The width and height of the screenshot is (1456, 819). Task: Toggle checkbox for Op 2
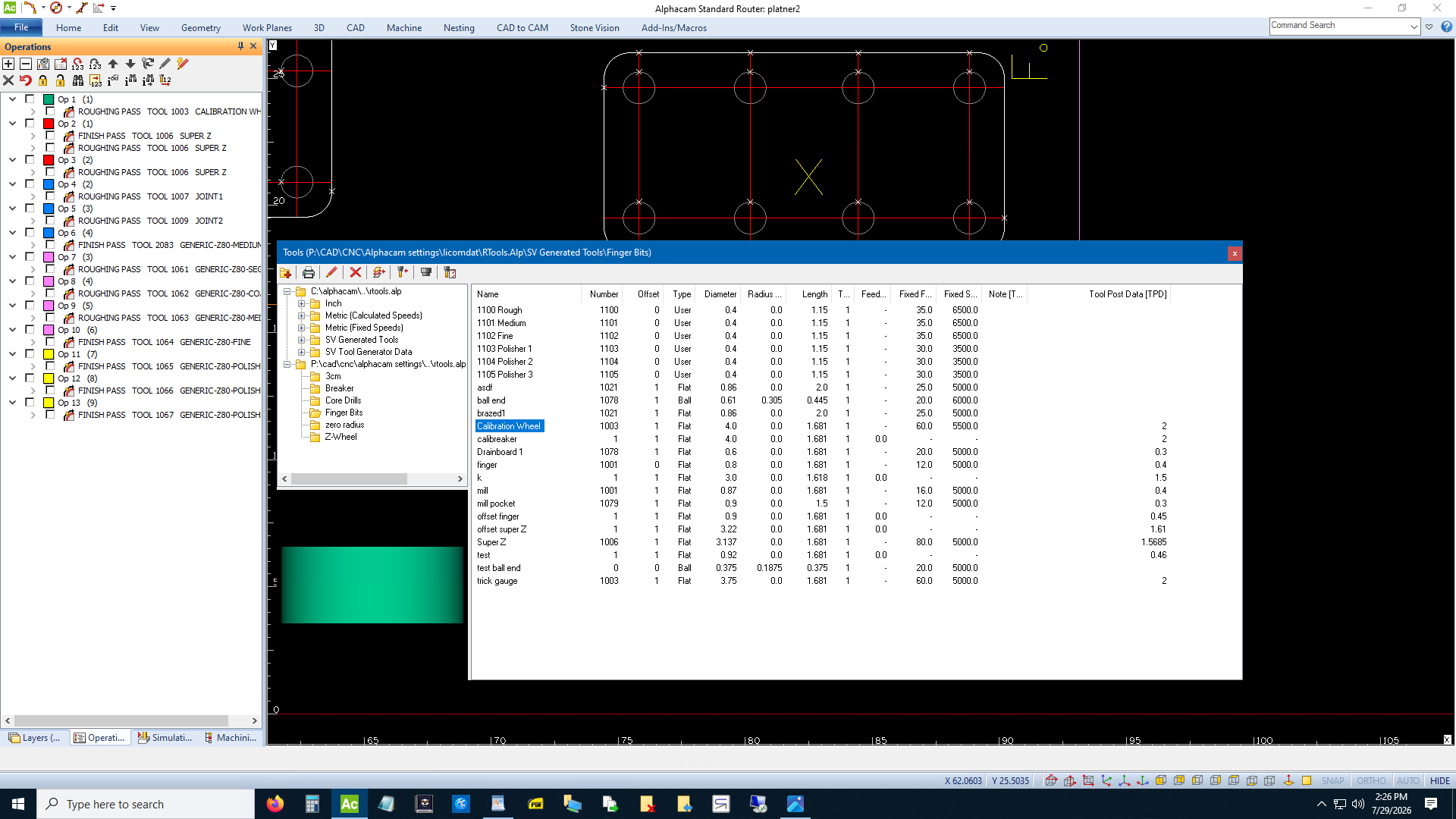(x=30, y=123)
